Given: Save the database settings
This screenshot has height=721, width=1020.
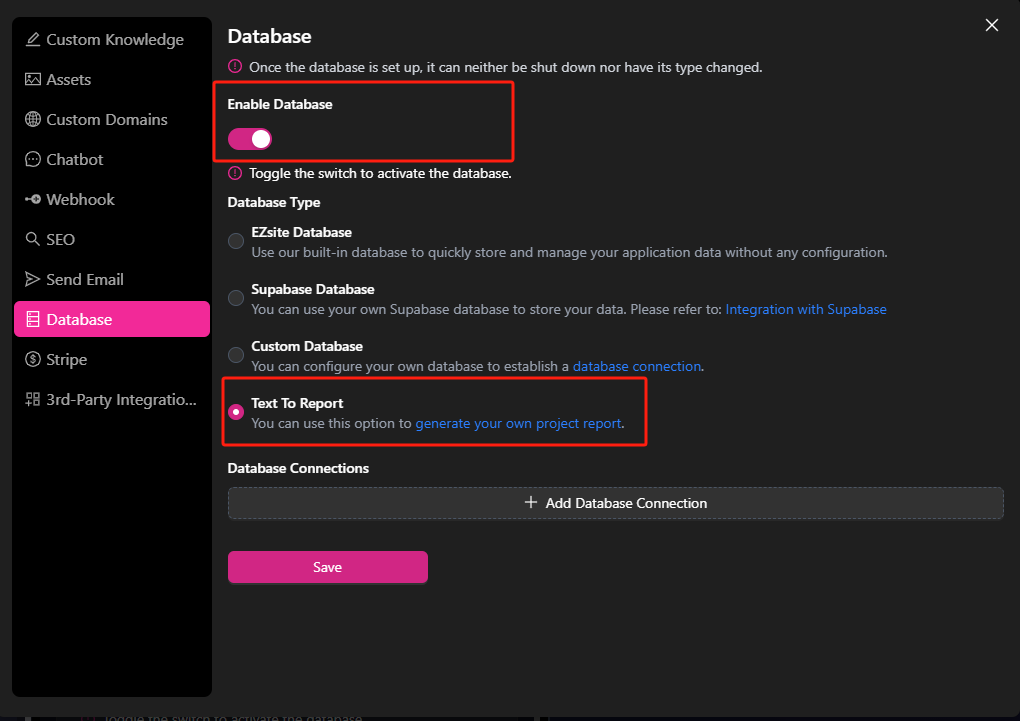Looking at the screenshot, I should point(328,567).
